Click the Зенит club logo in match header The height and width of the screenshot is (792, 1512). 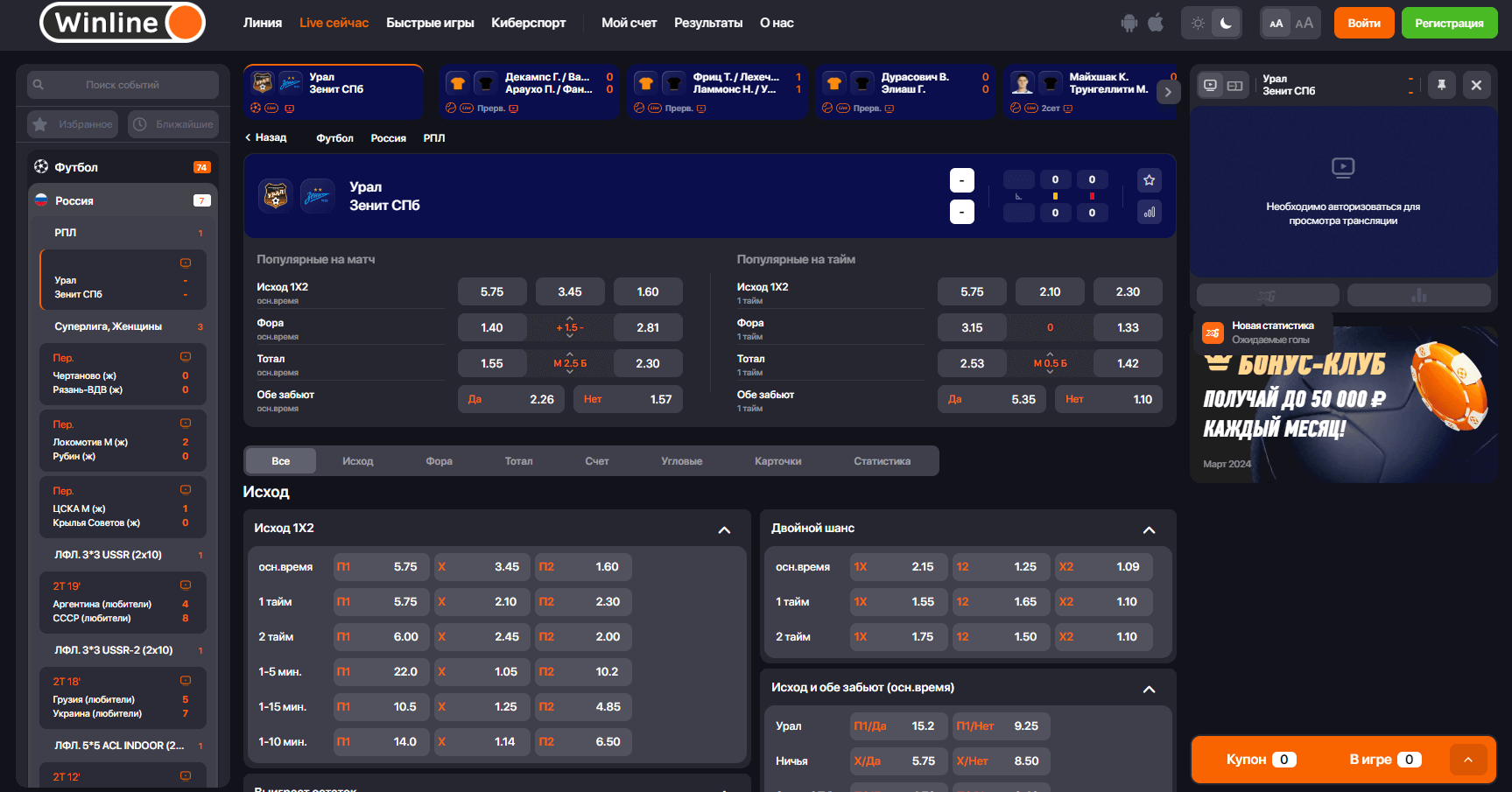[x=316, y=195]
